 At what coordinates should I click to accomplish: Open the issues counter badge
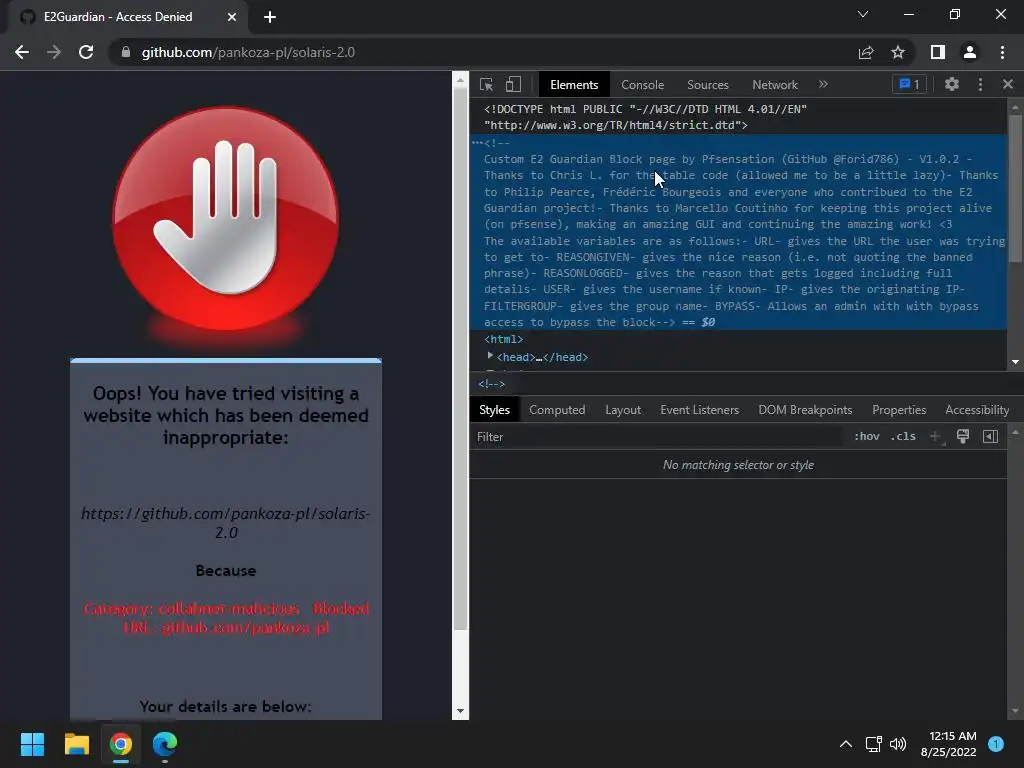pyautogui.click(x=909, y=84)
